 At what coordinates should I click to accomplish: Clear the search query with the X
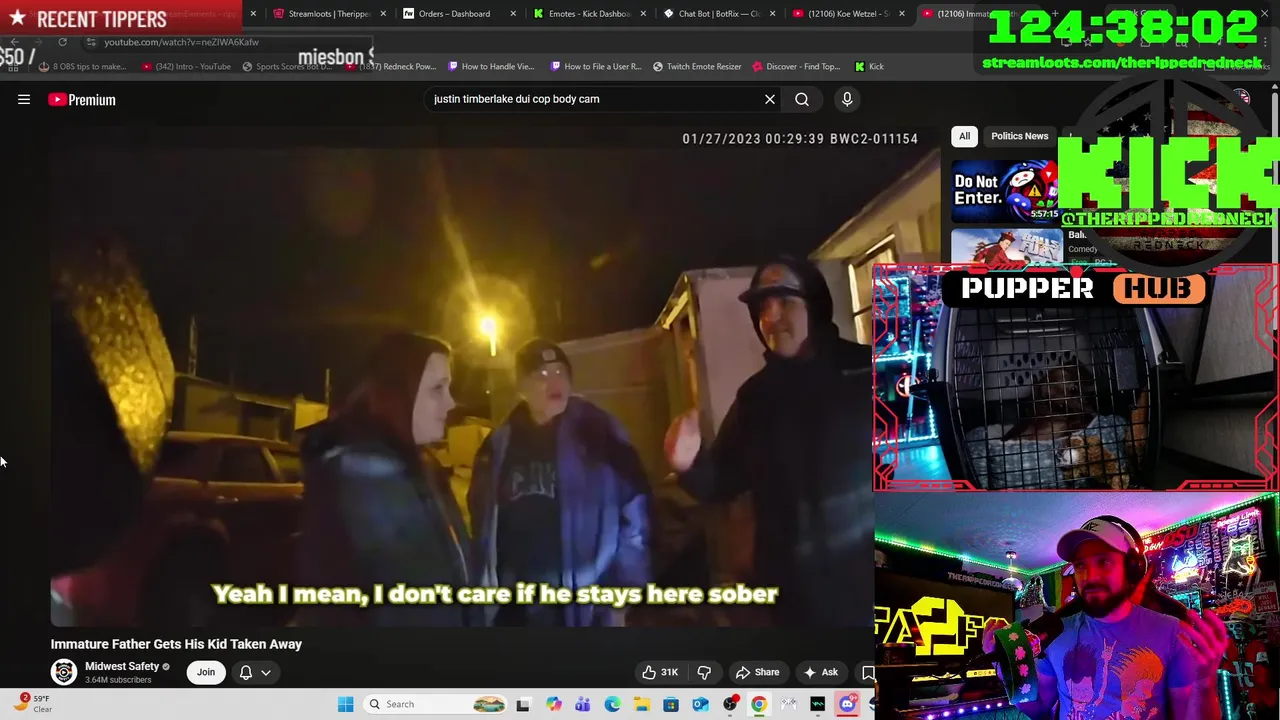(x=770, y=99)
